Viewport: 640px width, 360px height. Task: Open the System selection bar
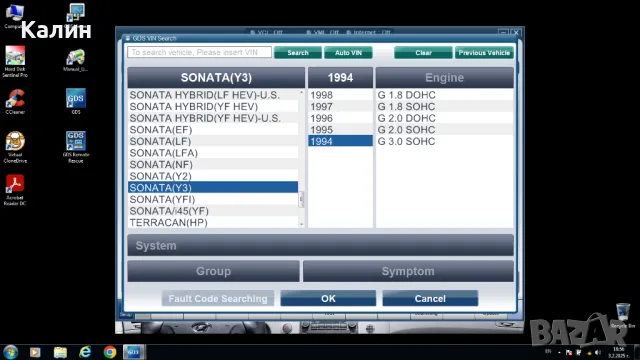[320, 245]
